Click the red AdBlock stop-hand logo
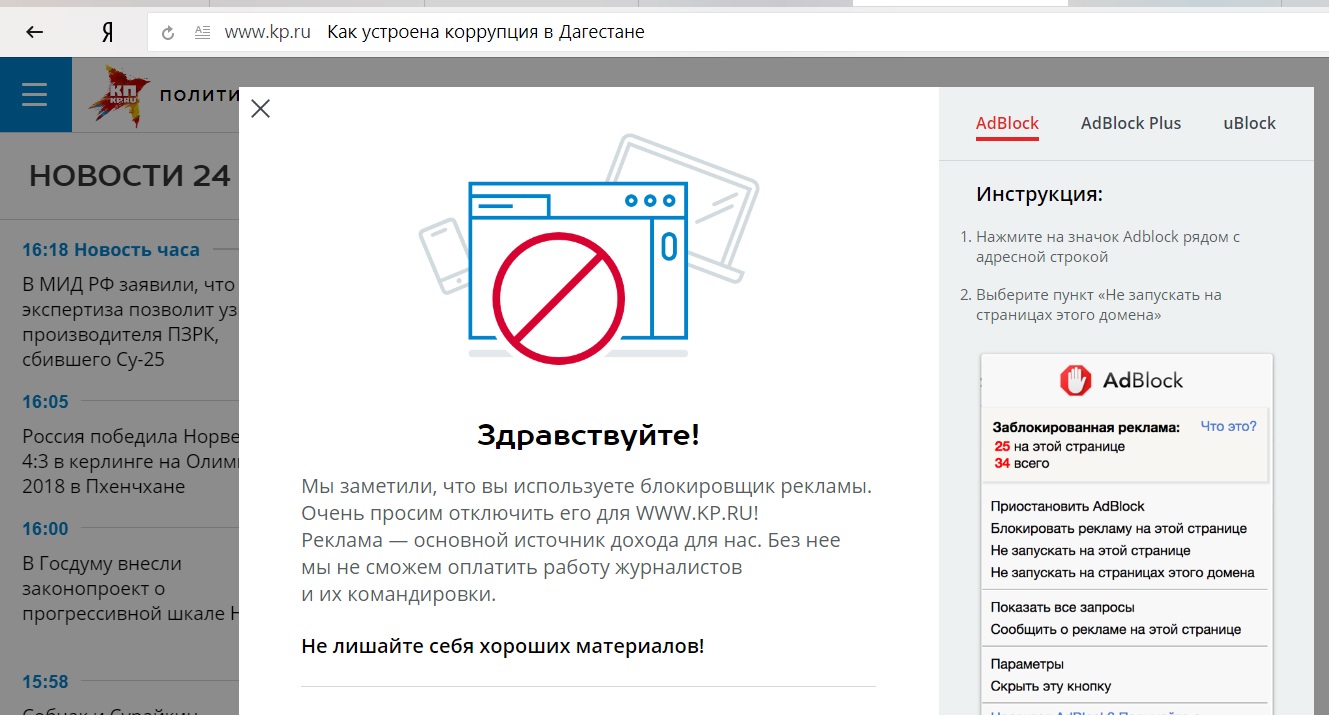The image size is (1329, 715). (1075, 380)
